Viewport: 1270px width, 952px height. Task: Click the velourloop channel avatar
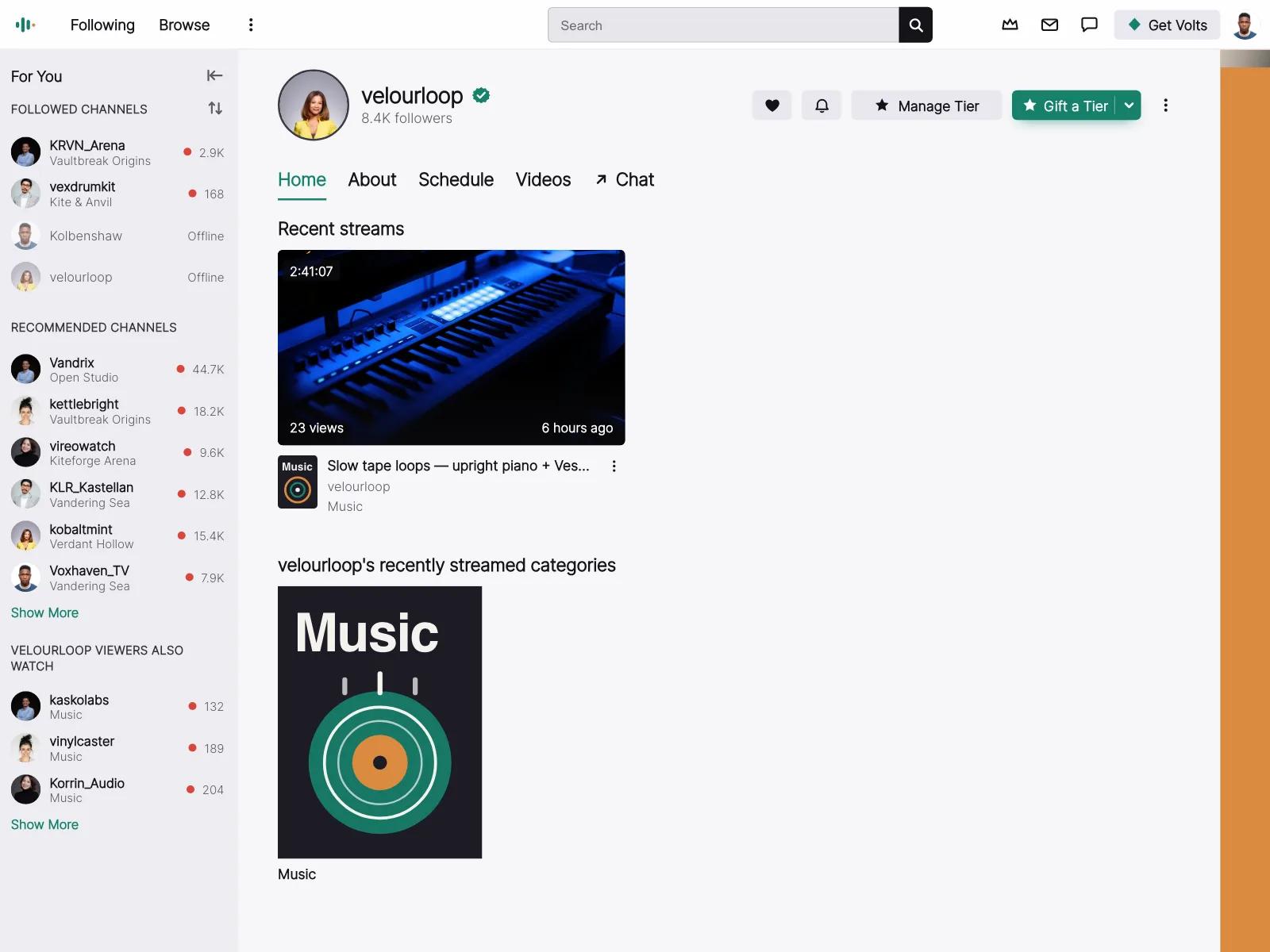pyautogui.click(x=314, y=105)
